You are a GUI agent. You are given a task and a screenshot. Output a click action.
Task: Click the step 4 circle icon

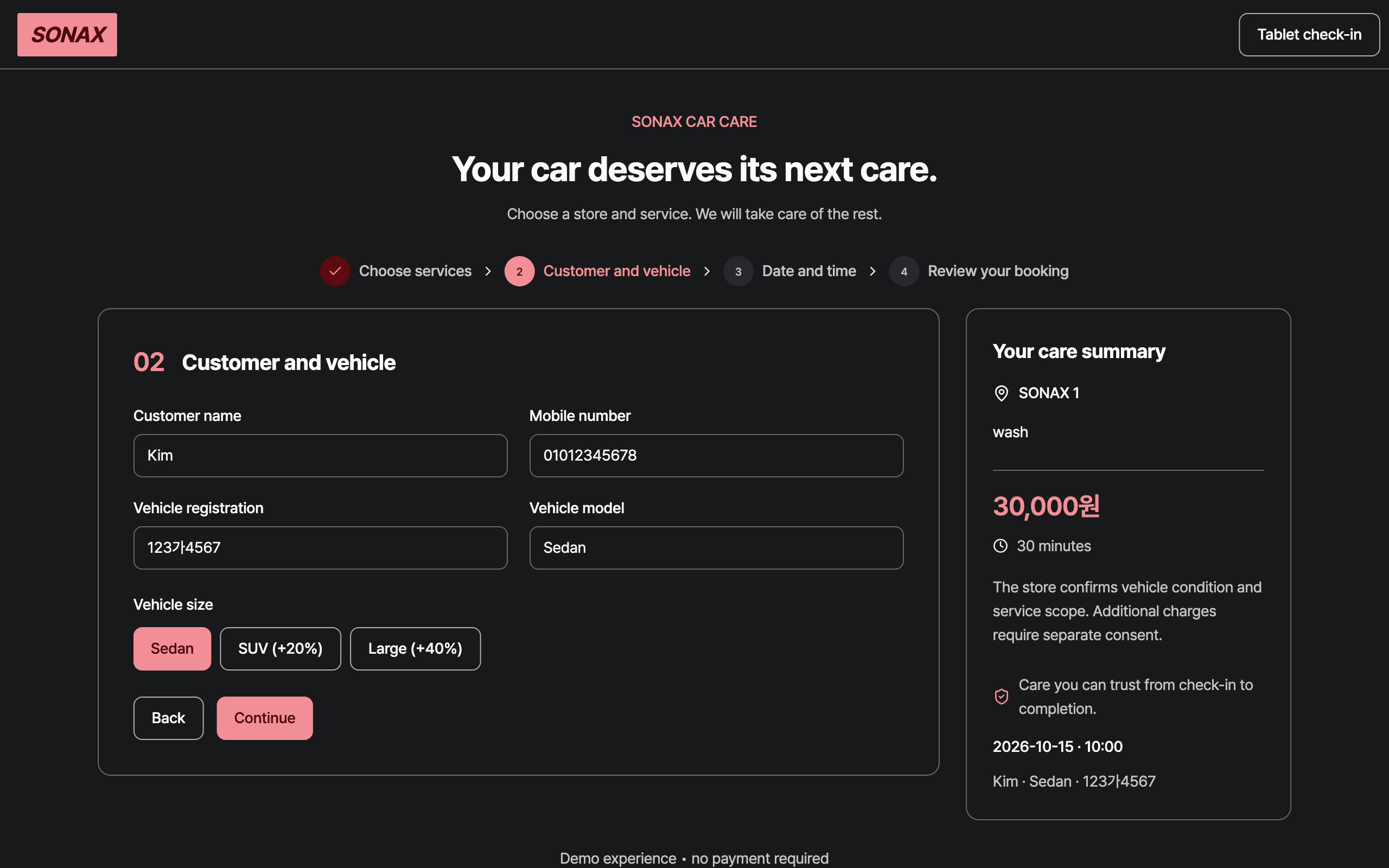coord(904,271)
